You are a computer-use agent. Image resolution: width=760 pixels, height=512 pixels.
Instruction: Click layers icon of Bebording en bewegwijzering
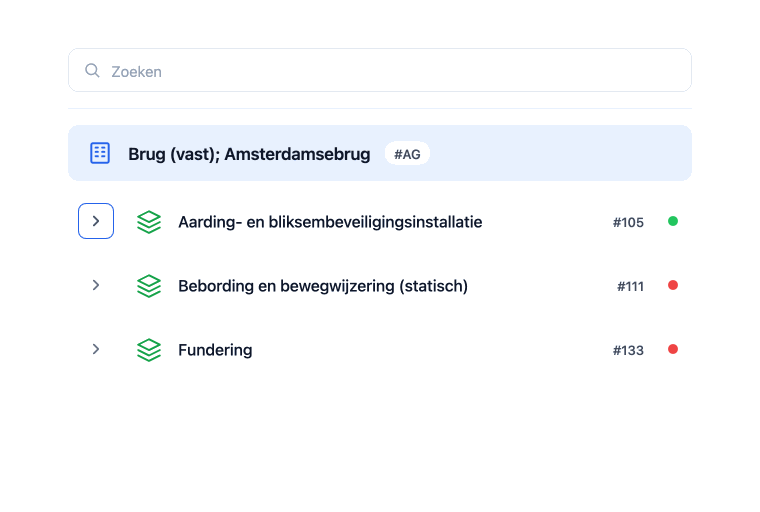(x=149, y=286)
